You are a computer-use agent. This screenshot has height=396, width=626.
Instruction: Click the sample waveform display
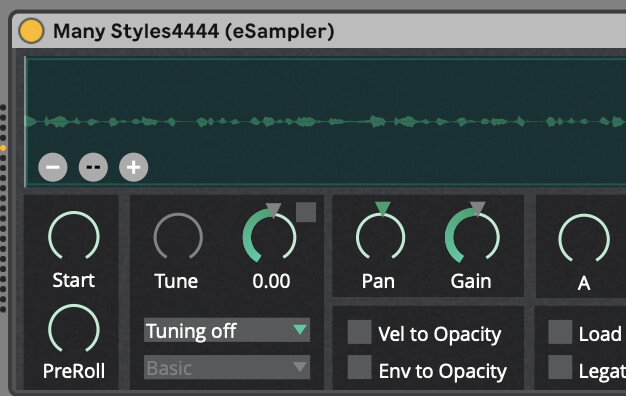point(325,122)
